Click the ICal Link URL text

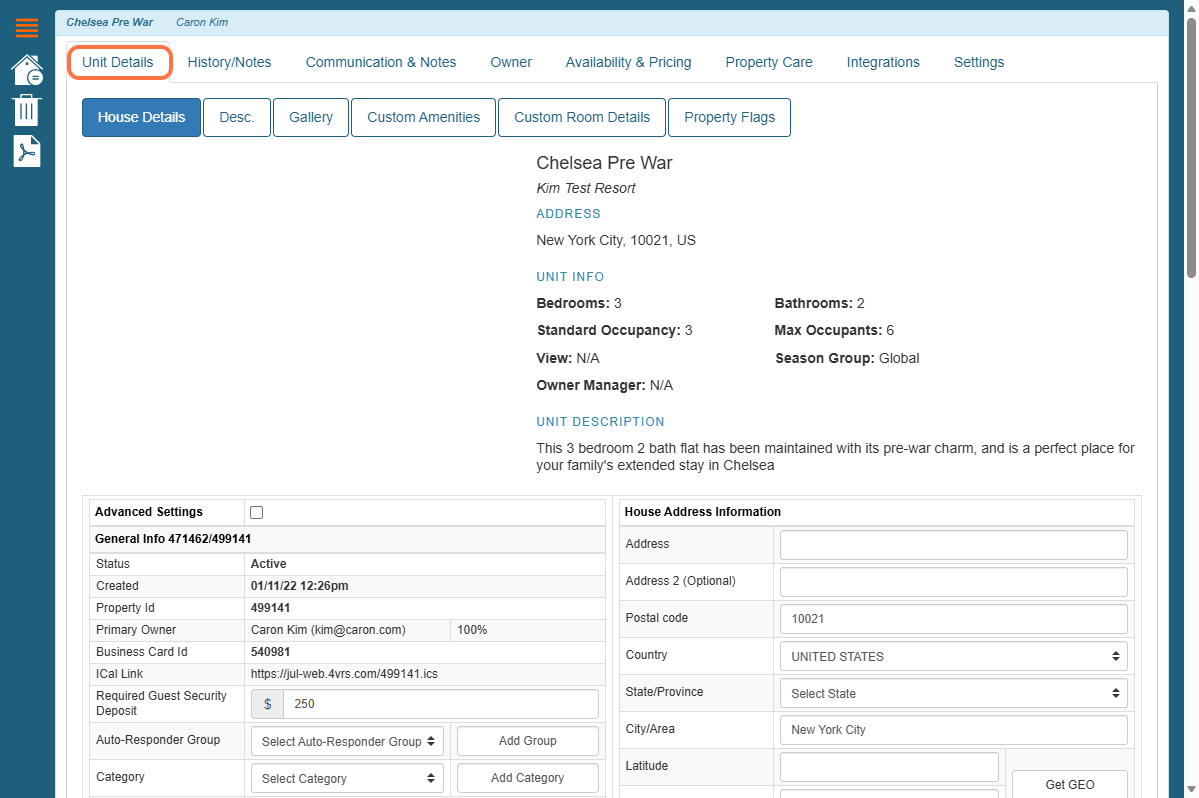[x=344, y=674]
